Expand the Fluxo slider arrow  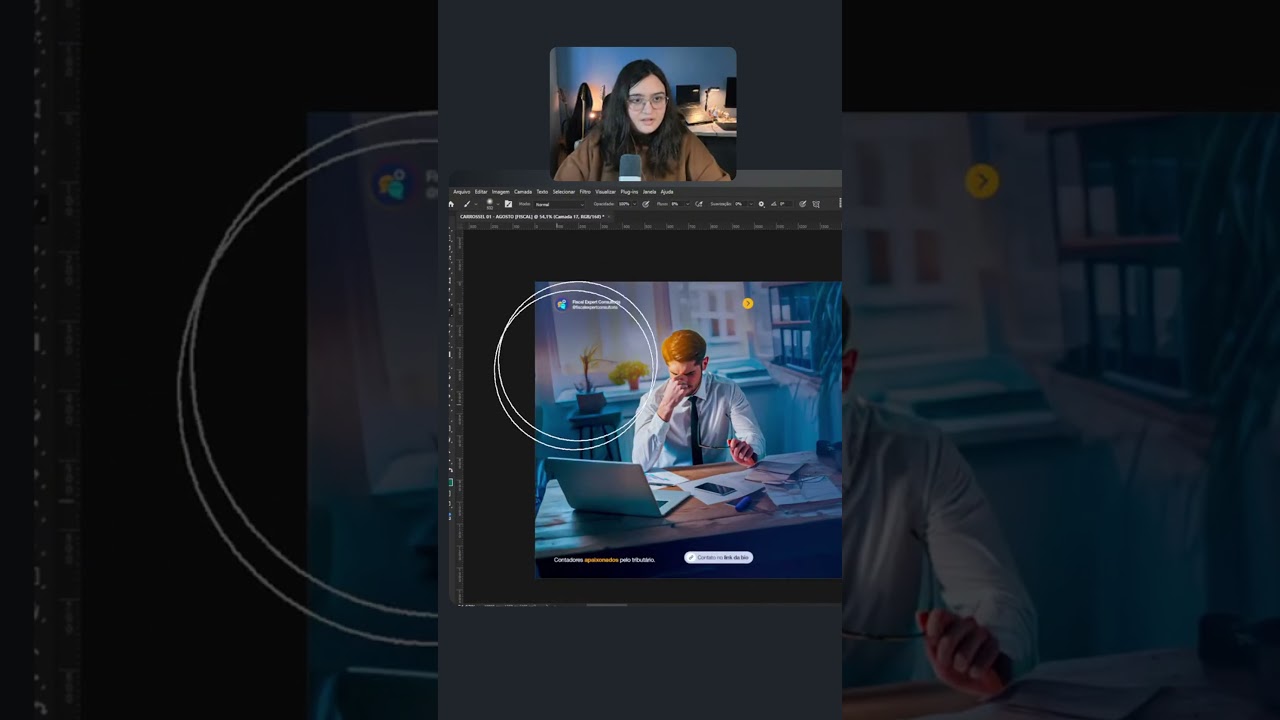(688, 204)
